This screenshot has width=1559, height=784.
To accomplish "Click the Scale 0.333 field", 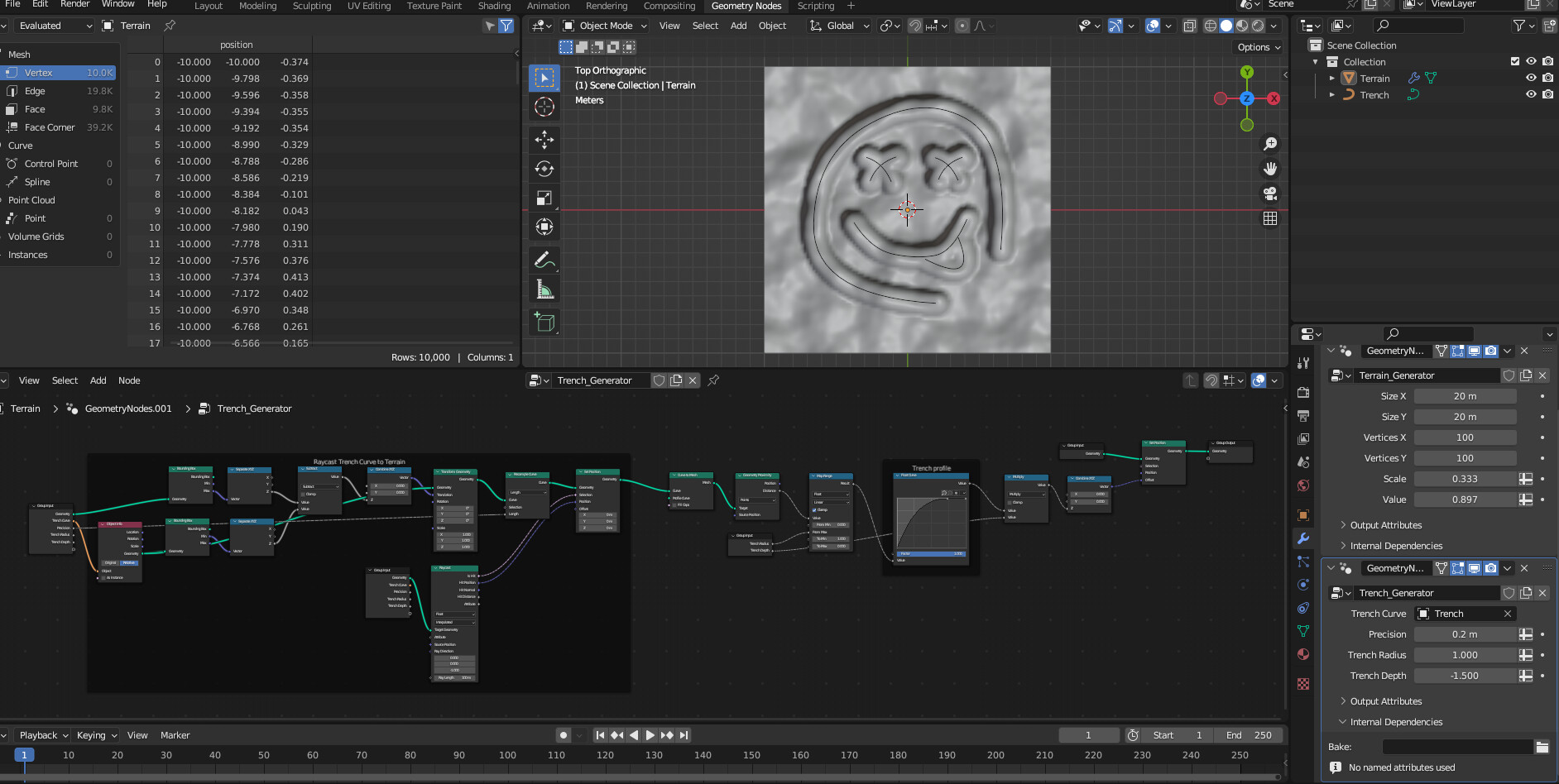I will point(1465,479).
